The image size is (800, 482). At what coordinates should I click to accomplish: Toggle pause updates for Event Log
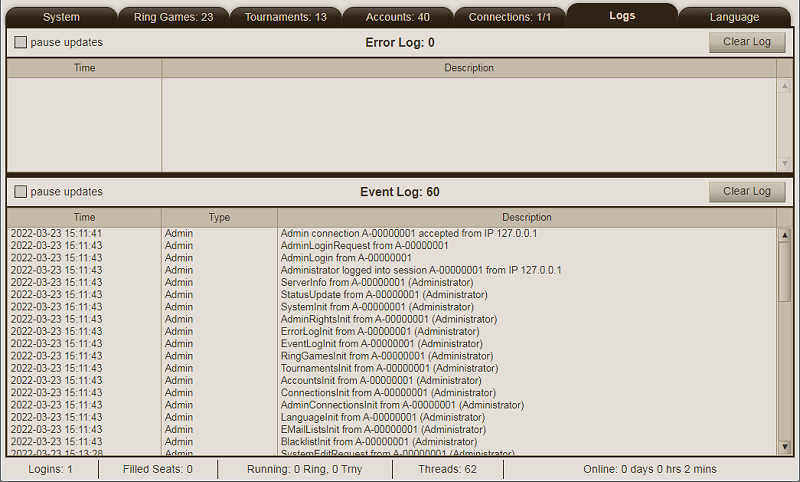click(21, 192)
